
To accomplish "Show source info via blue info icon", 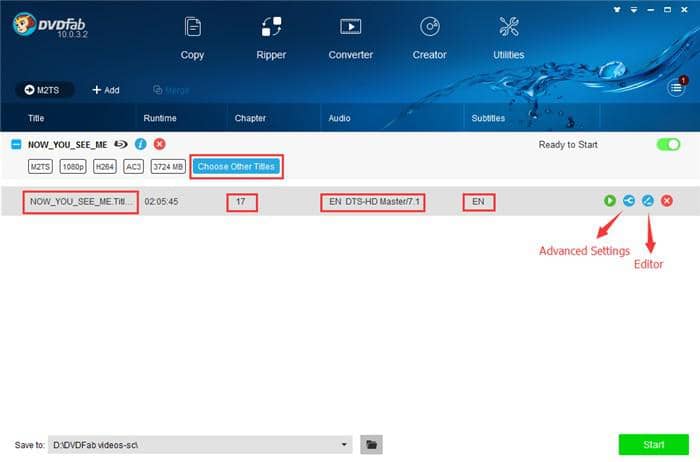I will tap(141, 144).
